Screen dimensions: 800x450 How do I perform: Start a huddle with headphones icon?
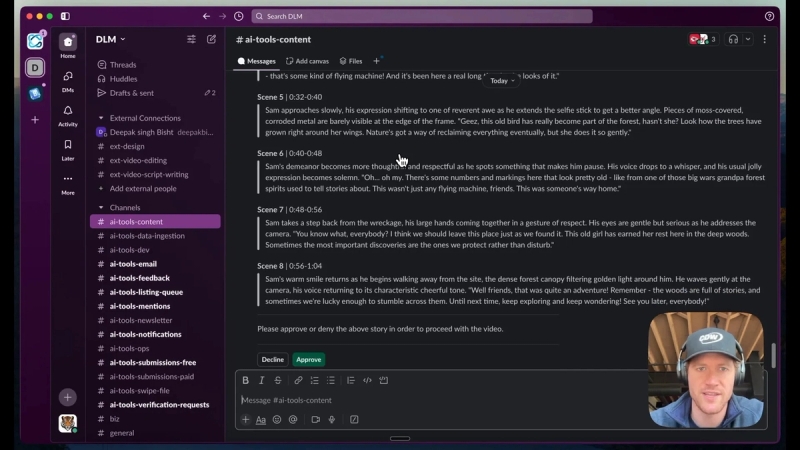click(x=733, y=39)
